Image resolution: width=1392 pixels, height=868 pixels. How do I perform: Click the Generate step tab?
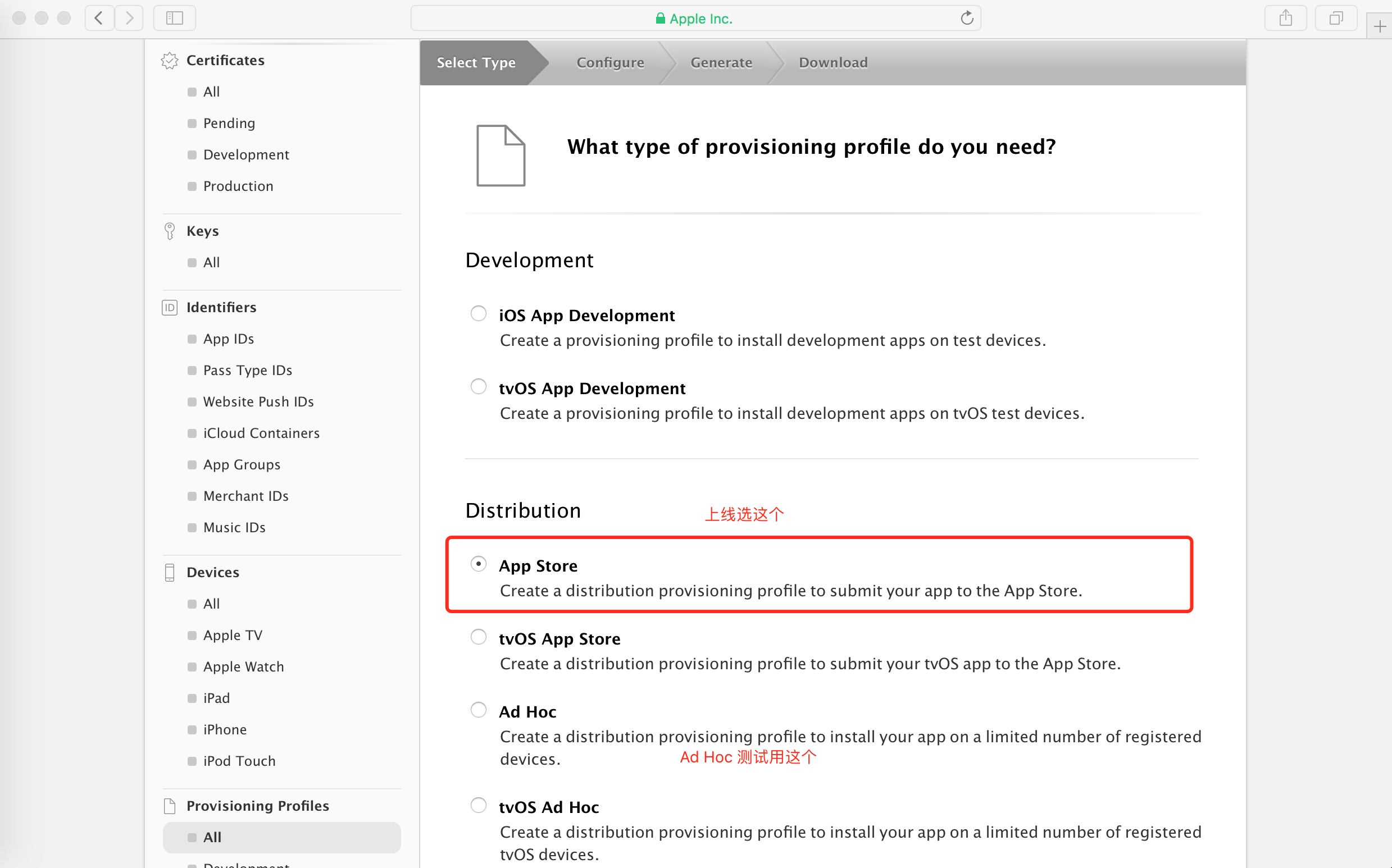pyautogui.click(x=721, y=62)
